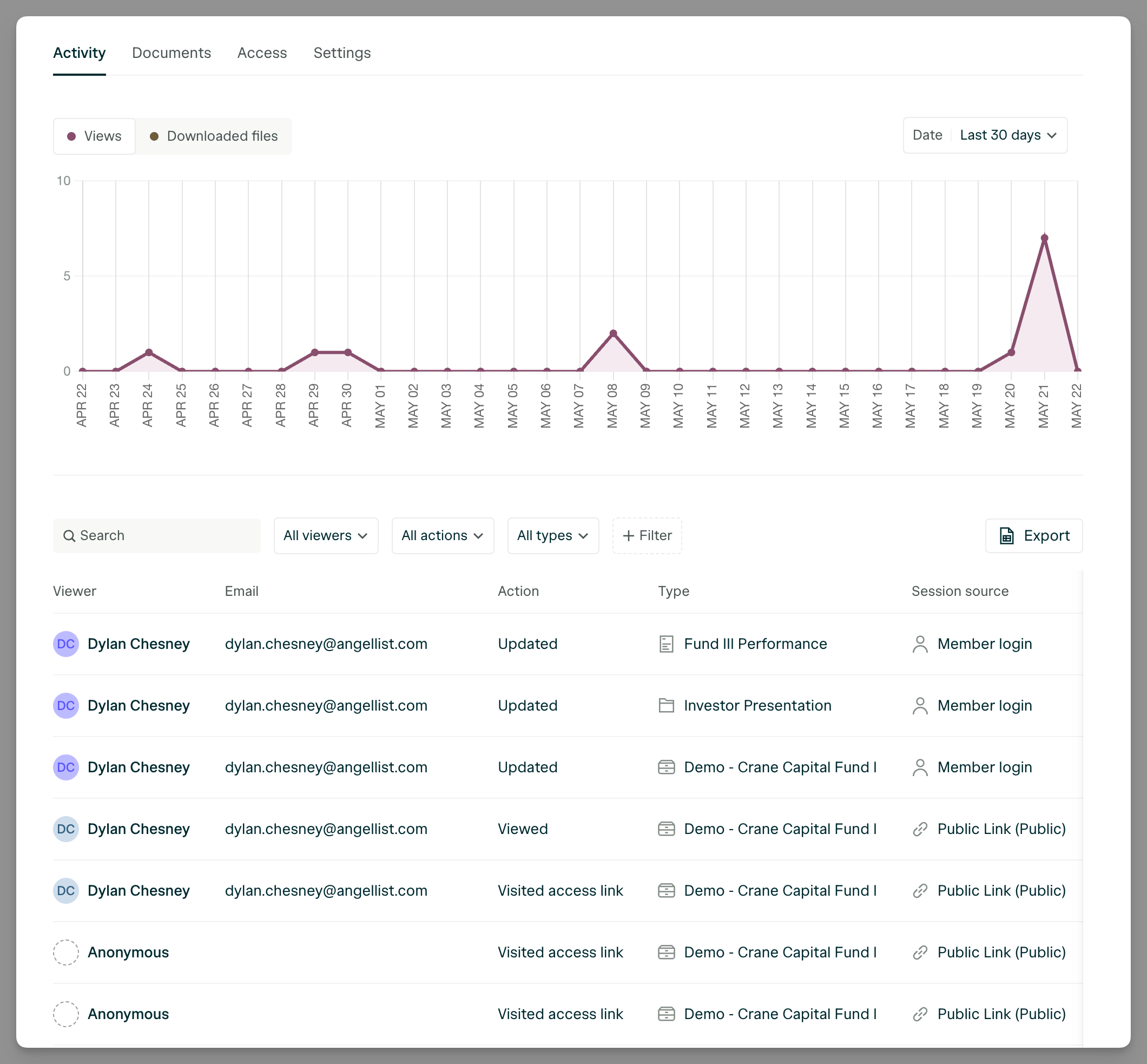Open the Settings tab

[342, 53]
